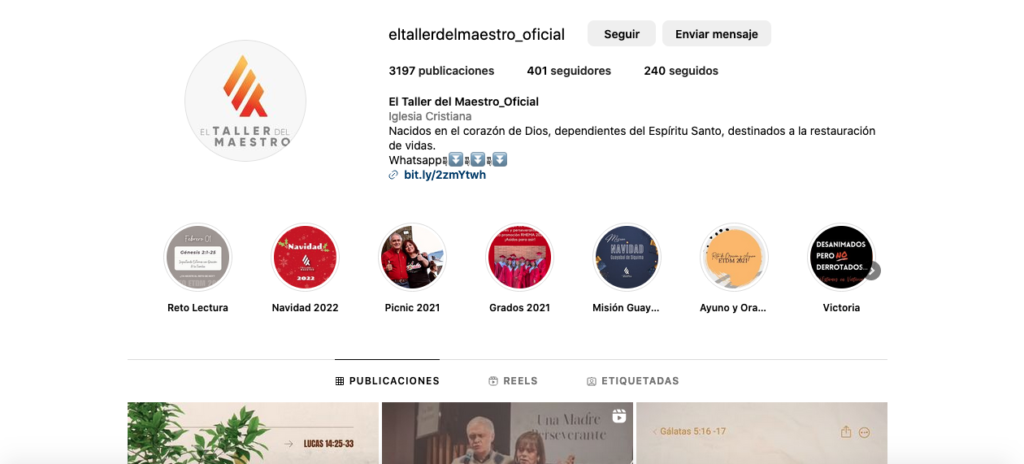Open the bit.ly/2zmYtwh bio link
The width and height of the screenshot is (1024, 464).
(x=445, y=175)
